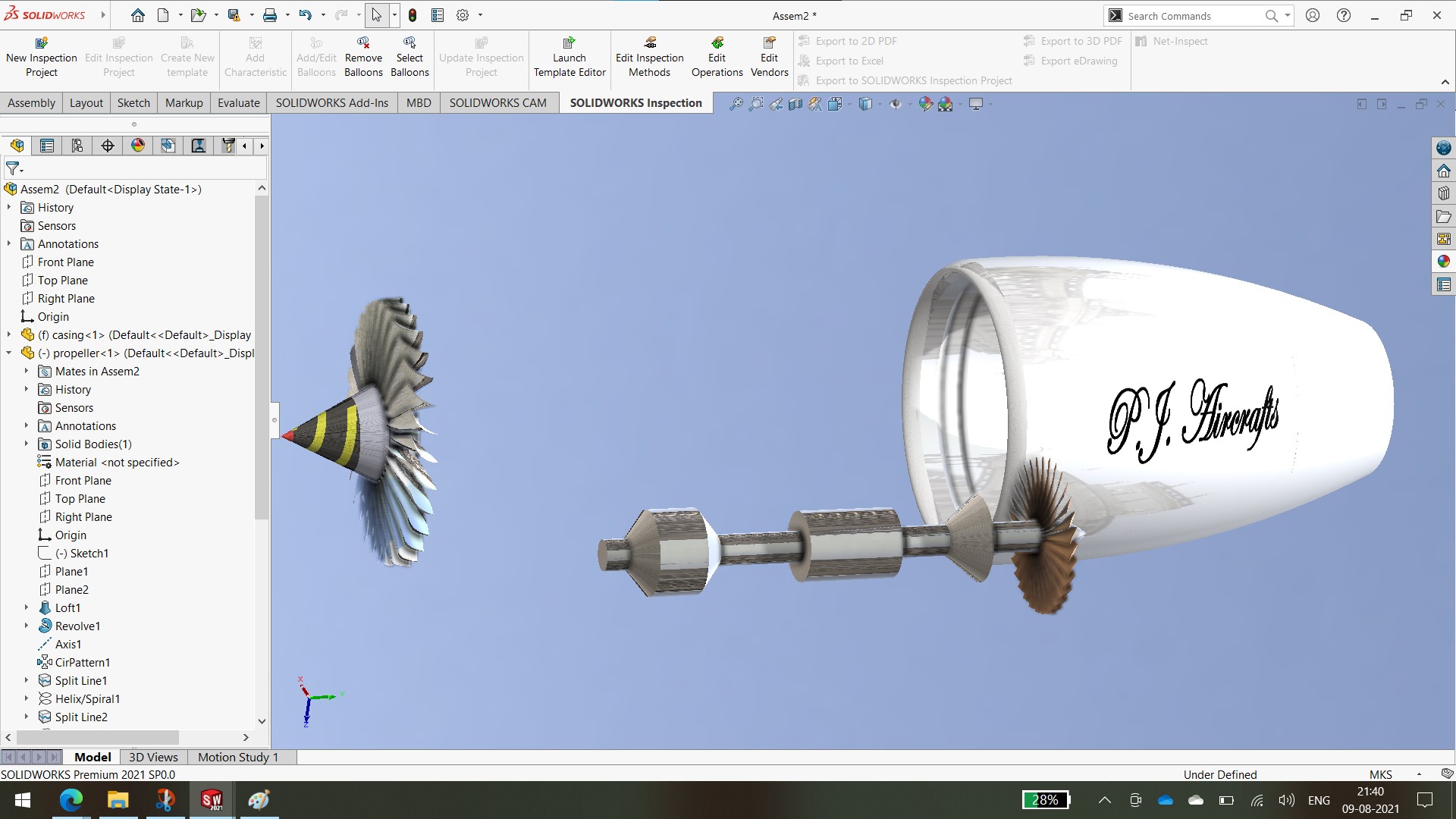Switch to the Sketch tab
This screenshot has height=819, width=1456.
133,103
